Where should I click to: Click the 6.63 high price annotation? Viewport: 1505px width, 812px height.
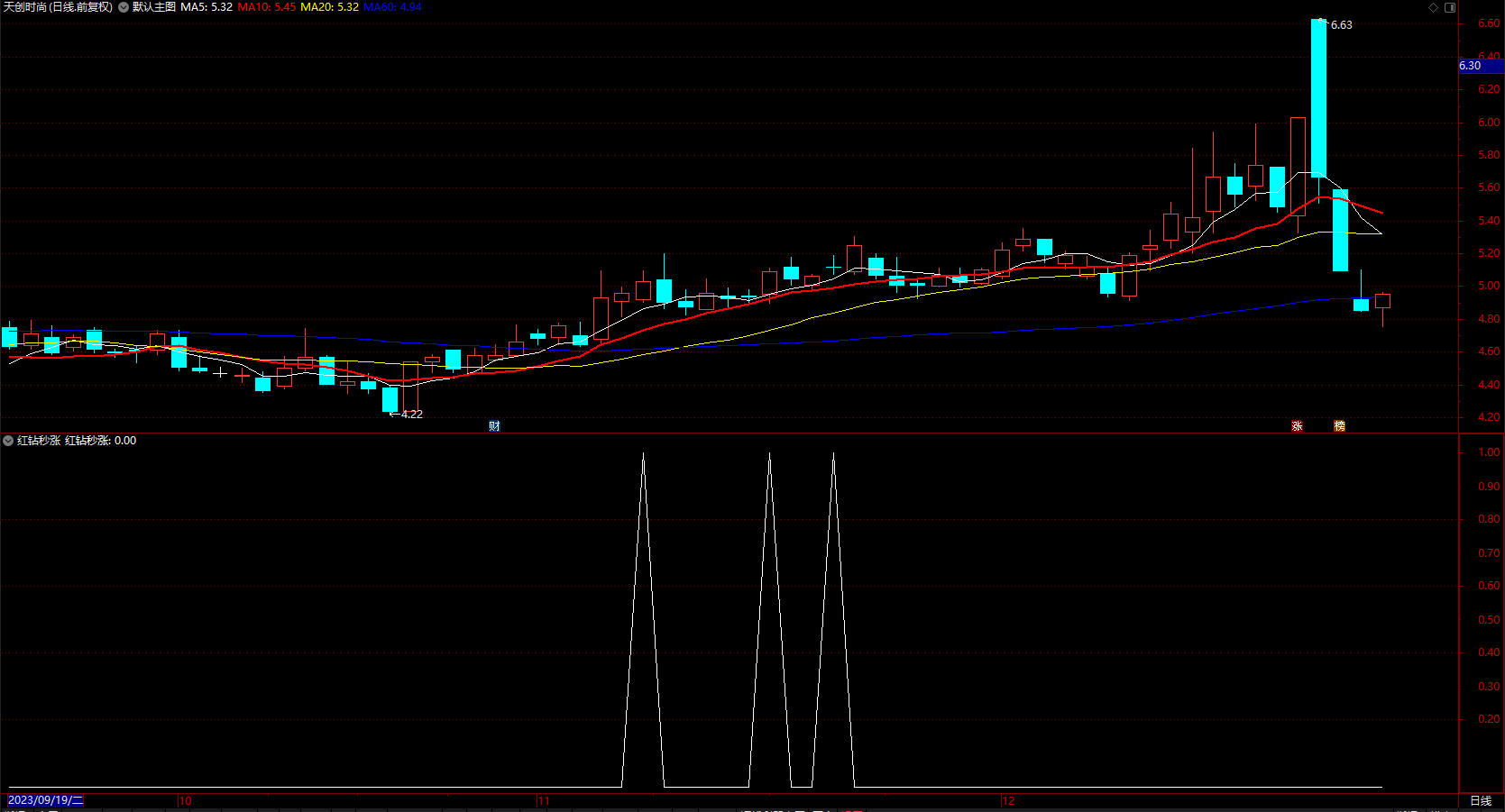(1342, 25)
